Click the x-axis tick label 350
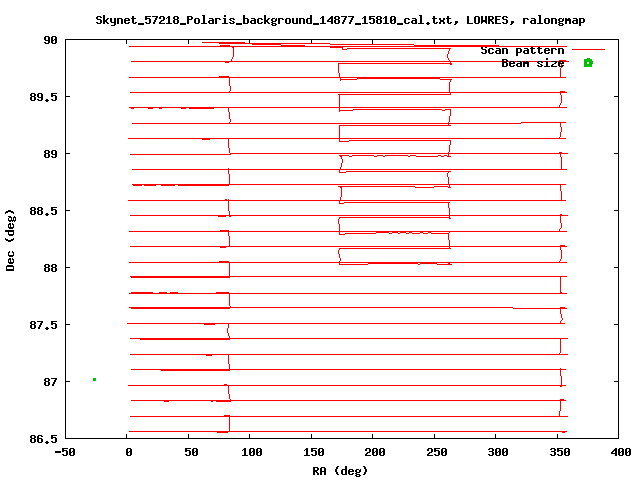The height and width of the screenshot is (480, 640). 559,452
